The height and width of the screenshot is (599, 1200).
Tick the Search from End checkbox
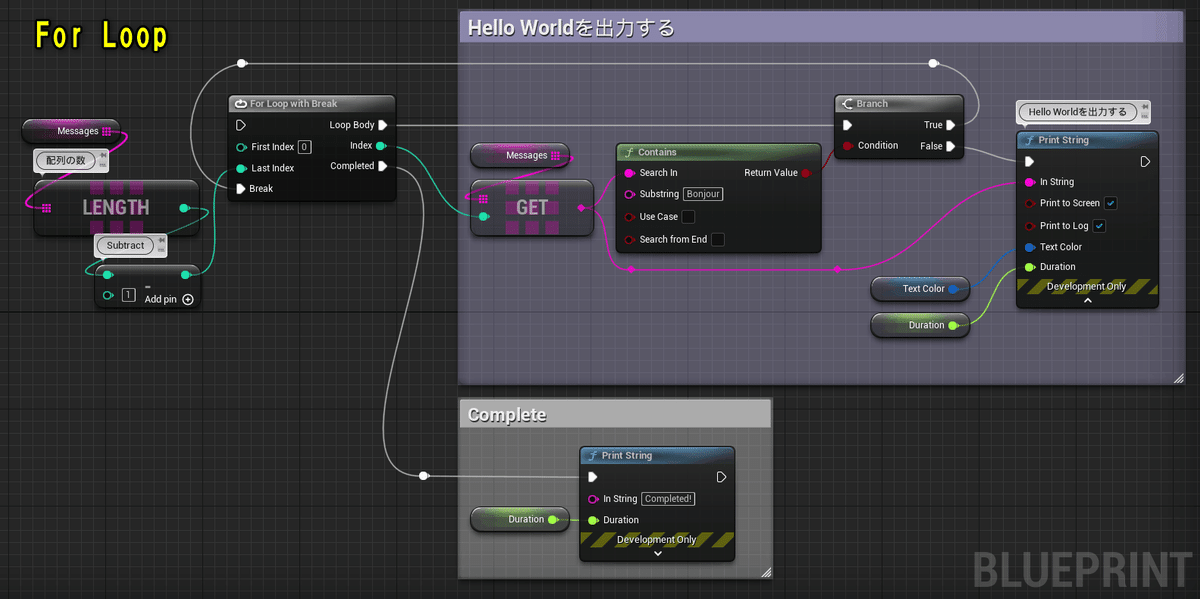tap(718, 240)
